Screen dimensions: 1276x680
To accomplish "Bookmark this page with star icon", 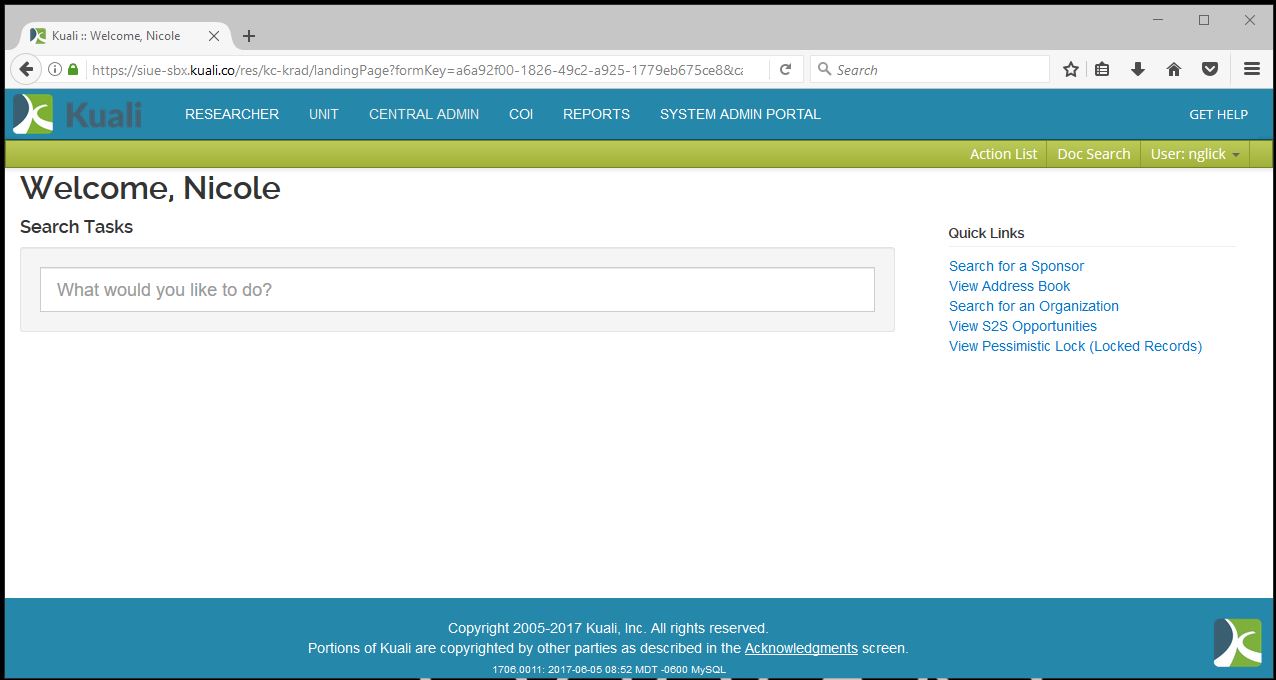I will pos(1071,70).
